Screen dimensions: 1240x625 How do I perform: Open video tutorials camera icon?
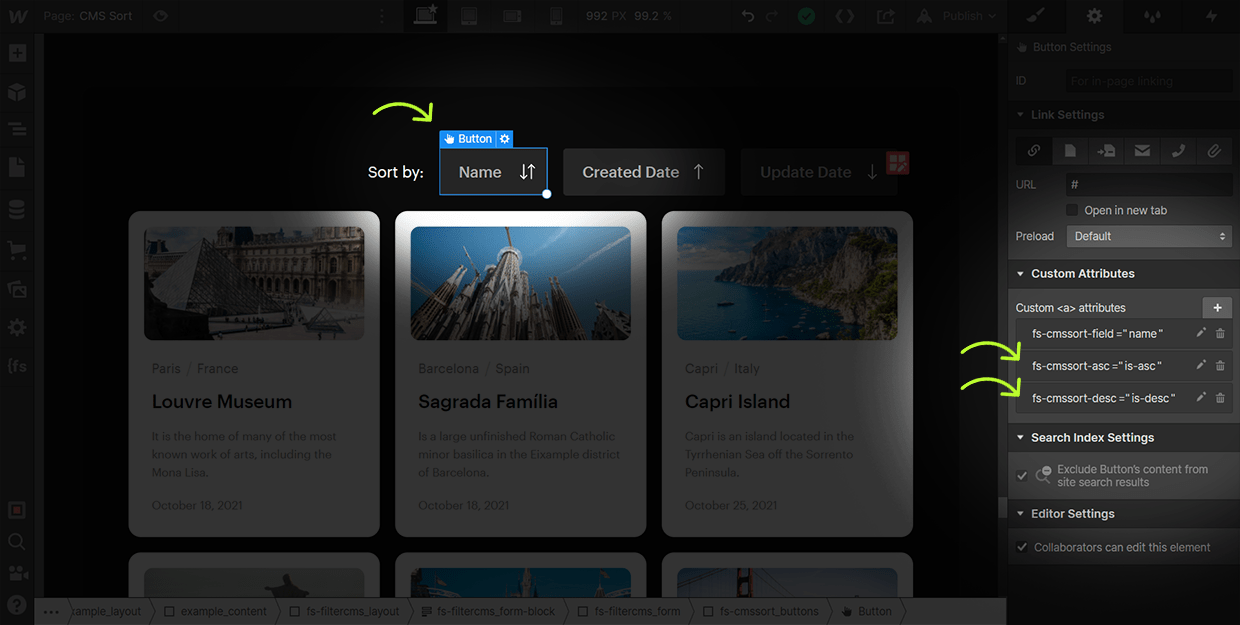click(17, 573)
